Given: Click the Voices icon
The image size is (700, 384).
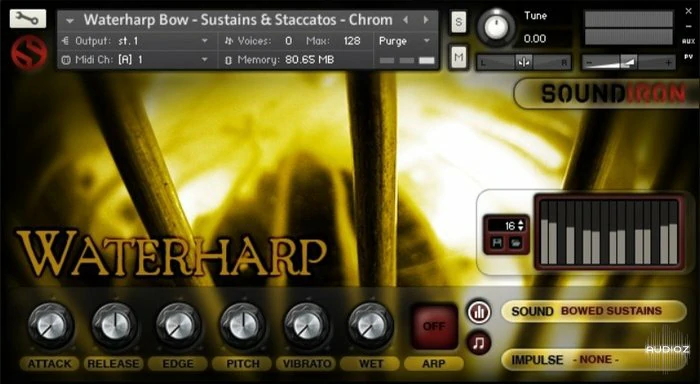Looking at the screenshot, I should tap(229, 41).
